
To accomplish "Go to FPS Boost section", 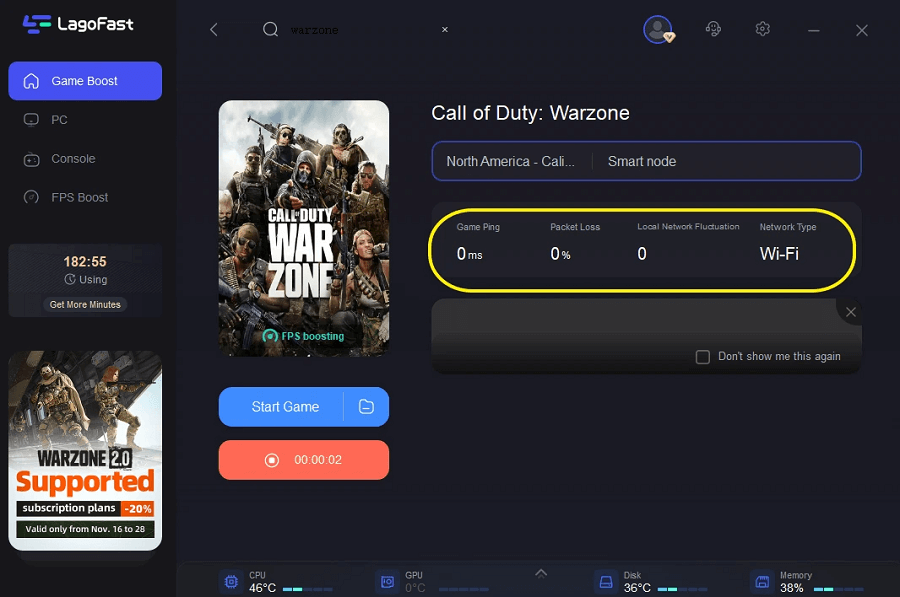I will pos(79,198).
